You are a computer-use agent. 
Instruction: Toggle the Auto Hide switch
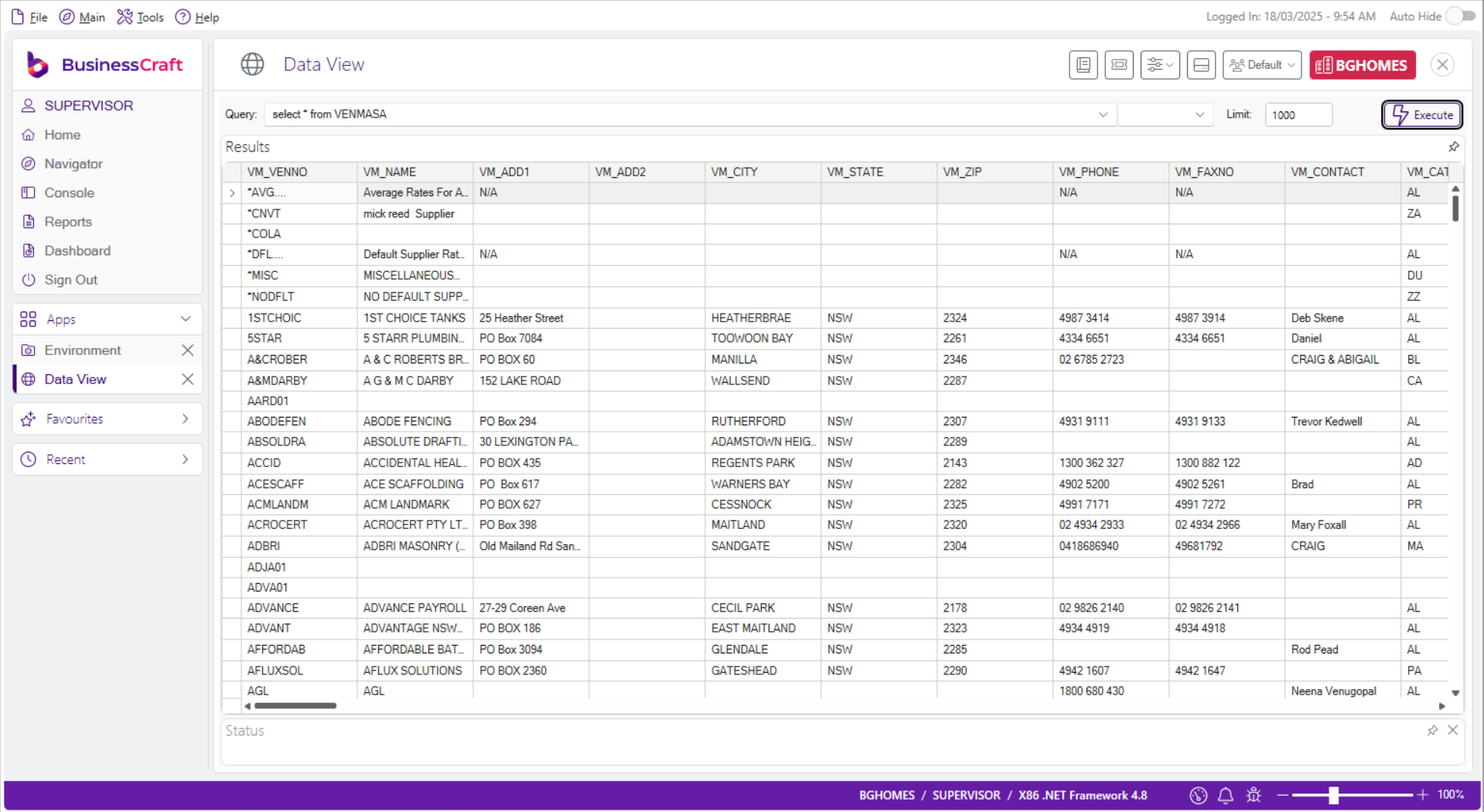pyautogui.click(x=1460, y=16)
